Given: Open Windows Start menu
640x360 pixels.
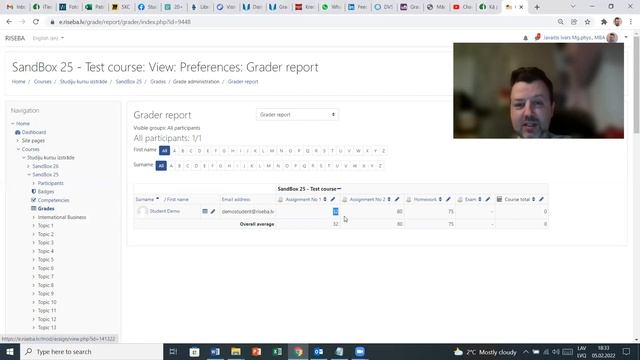Looking at the screenshot, I should [x=10, y=351].
